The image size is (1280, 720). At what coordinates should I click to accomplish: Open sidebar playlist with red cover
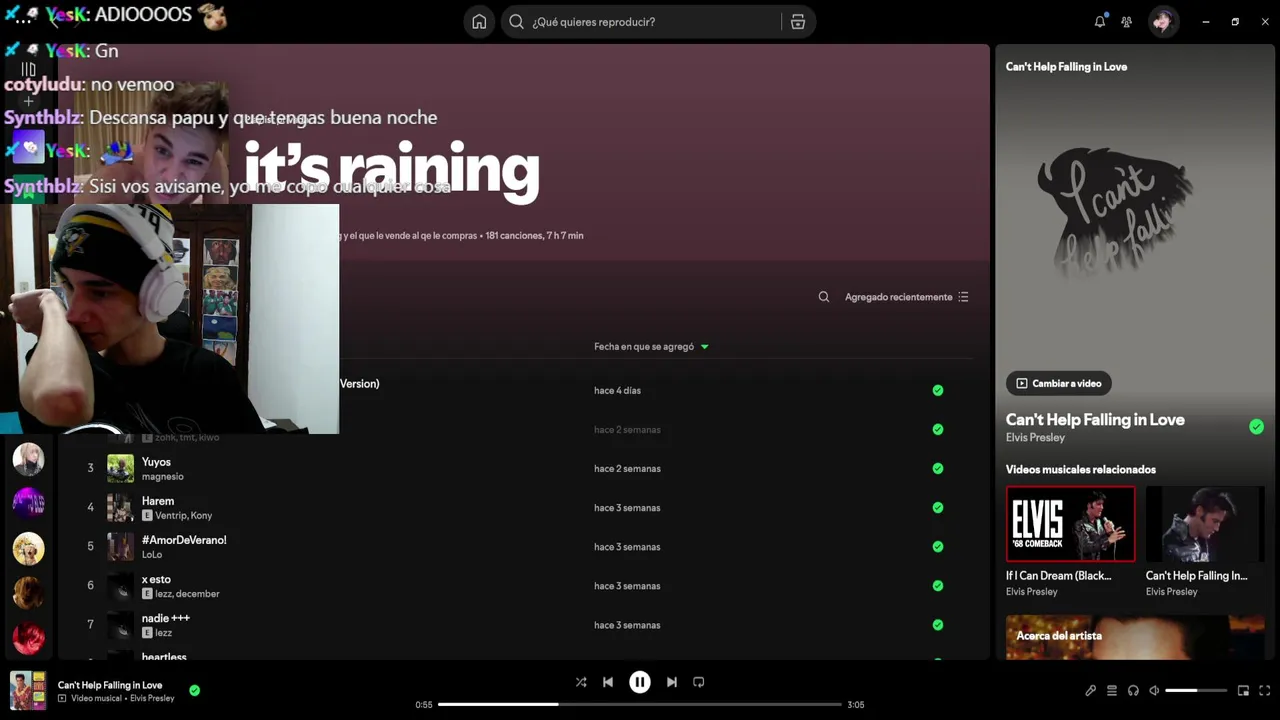(28, 637)
